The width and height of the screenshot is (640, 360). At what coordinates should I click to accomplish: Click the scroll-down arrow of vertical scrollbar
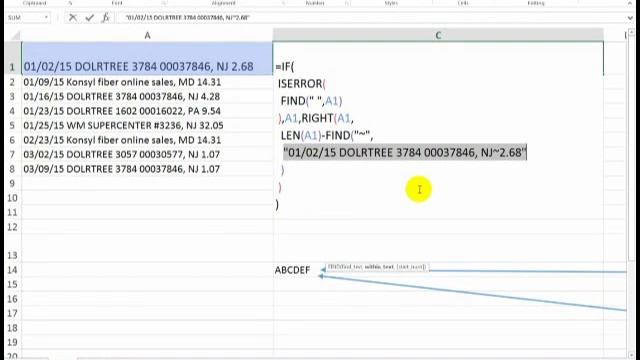(x=631, y=355)
